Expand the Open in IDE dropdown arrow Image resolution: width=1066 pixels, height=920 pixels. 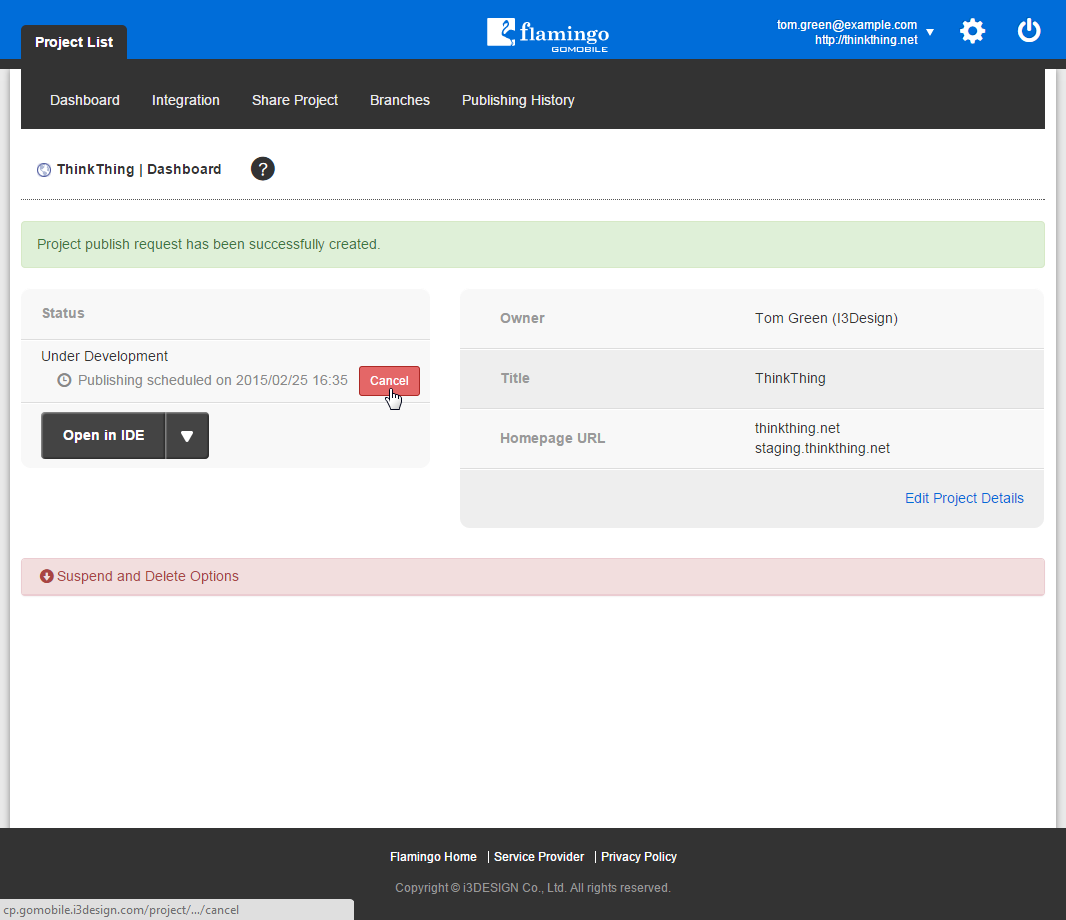(x=187, y=436)
